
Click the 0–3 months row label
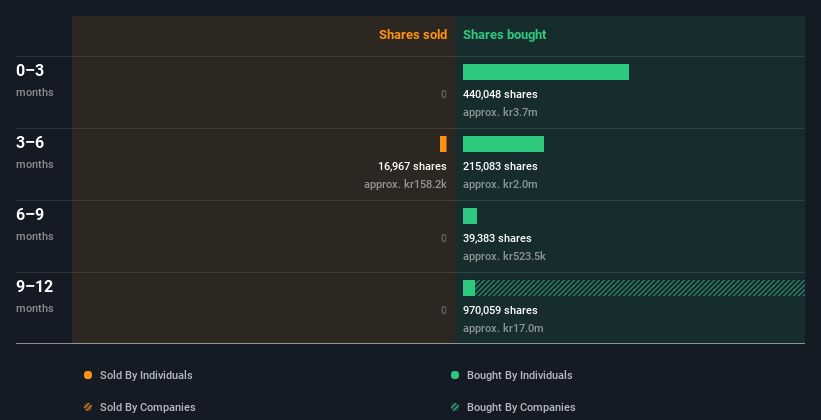point(35,80)
